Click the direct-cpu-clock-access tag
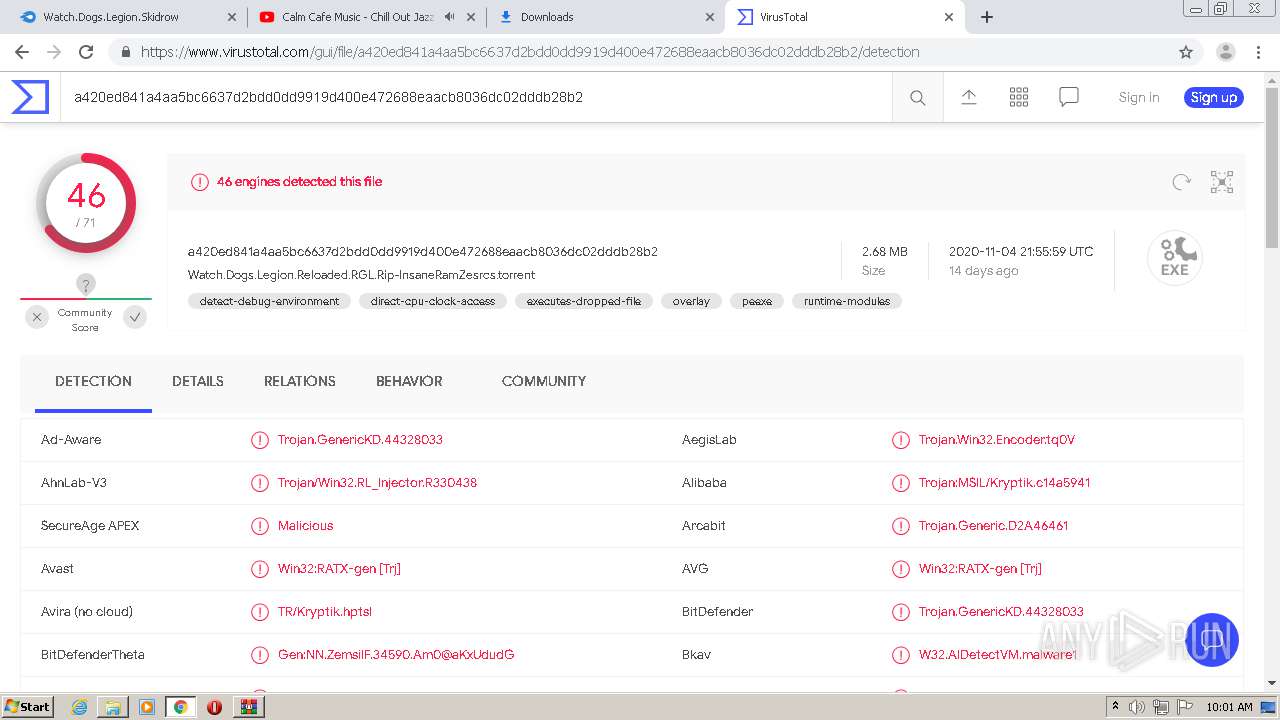This screenshot has width=1280, height=720. pos(433,301)
